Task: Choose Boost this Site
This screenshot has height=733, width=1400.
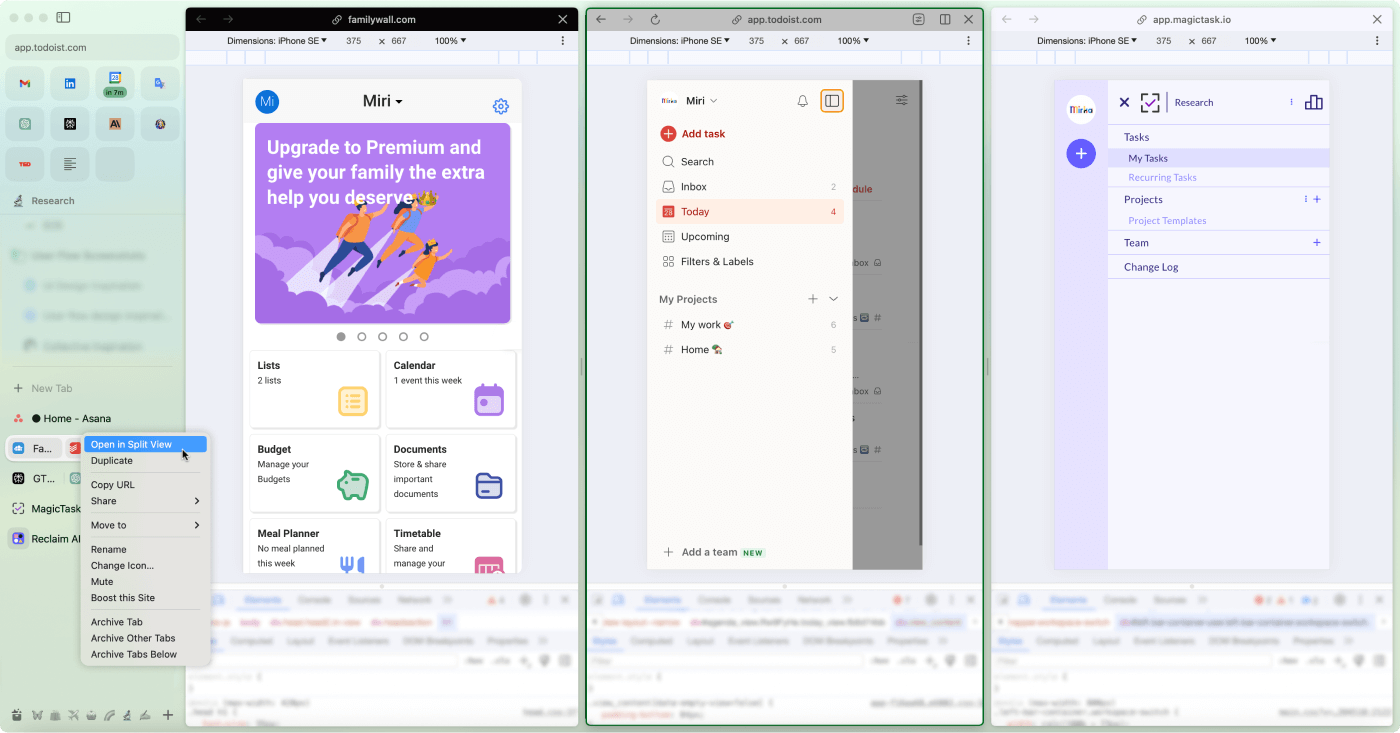Action: coord(145,598)
